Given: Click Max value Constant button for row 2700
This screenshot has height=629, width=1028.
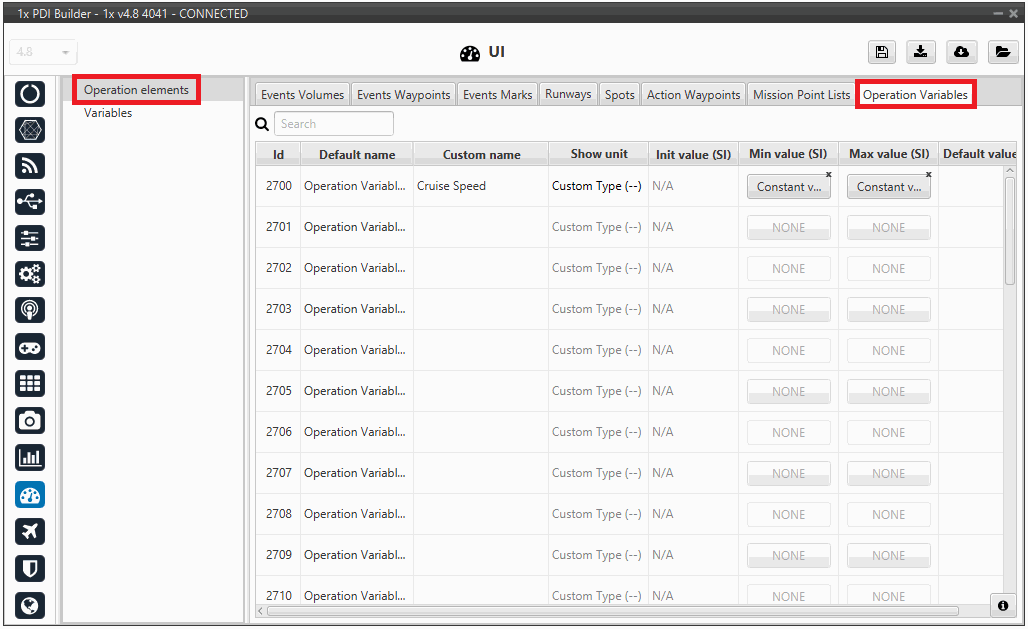Looking at the screenshot, I should [888, 187].
